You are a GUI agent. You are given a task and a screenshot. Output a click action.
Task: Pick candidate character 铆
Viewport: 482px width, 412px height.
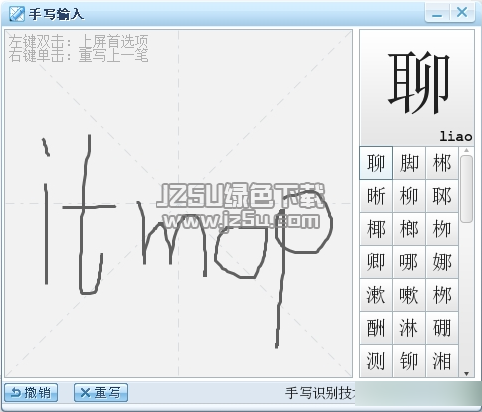click(x=409, y=361)
